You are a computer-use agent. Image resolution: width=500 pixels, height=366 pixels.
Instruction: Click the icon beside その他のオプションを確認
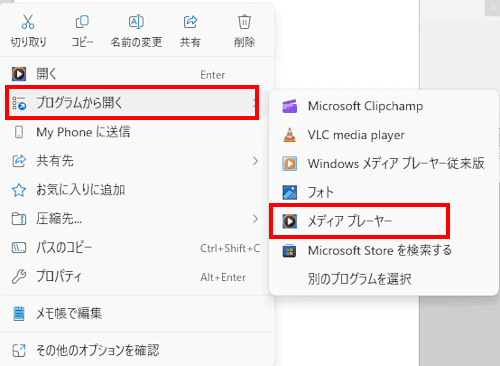[x=19, y=350]
